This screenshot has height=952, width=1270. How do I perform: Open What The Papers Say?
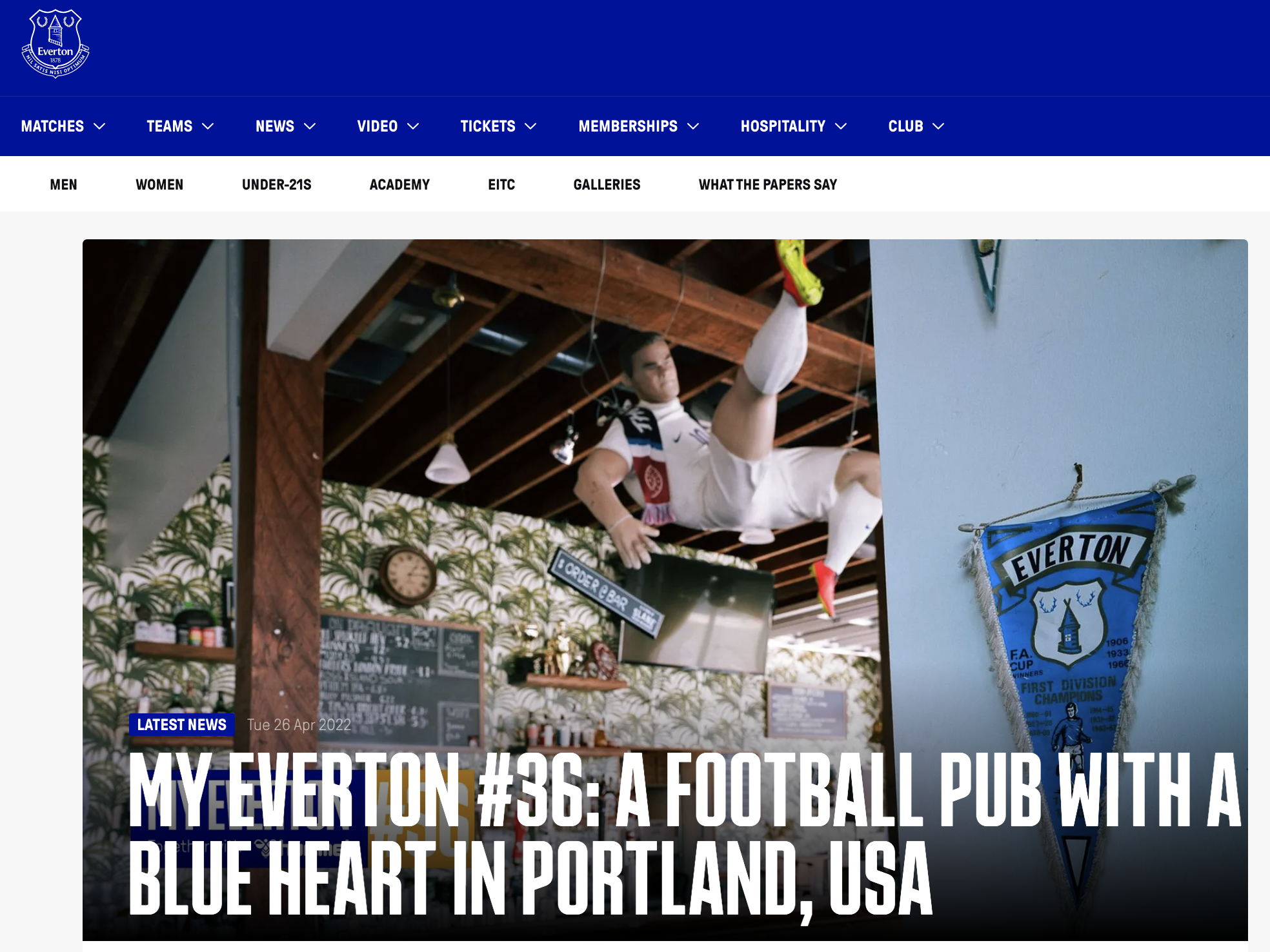coord(768,184)
